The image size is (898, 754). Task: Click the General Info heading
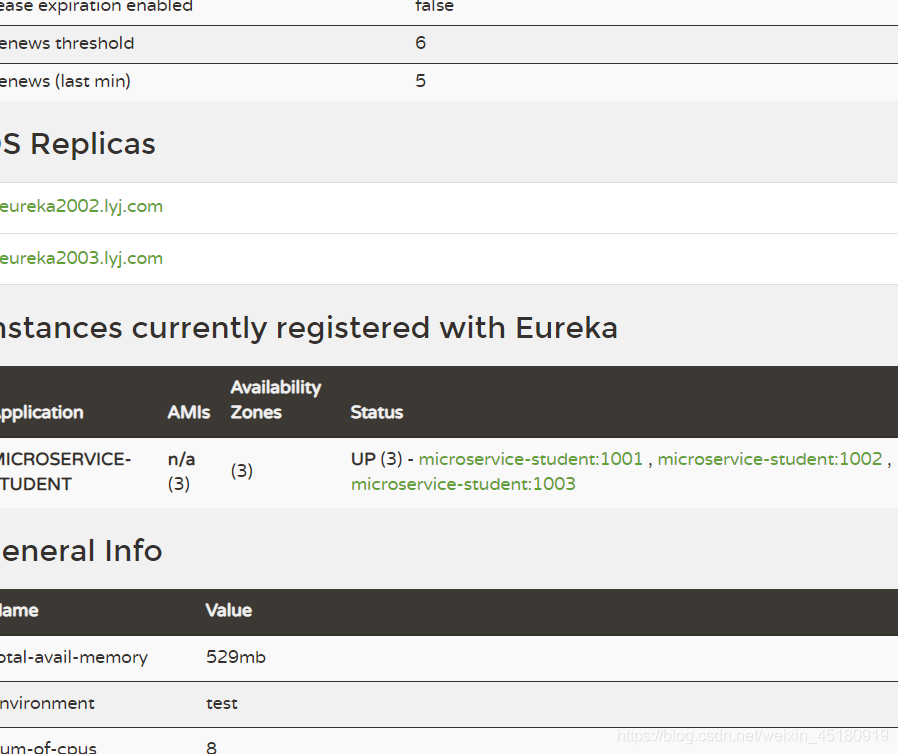tap(81, 551)
